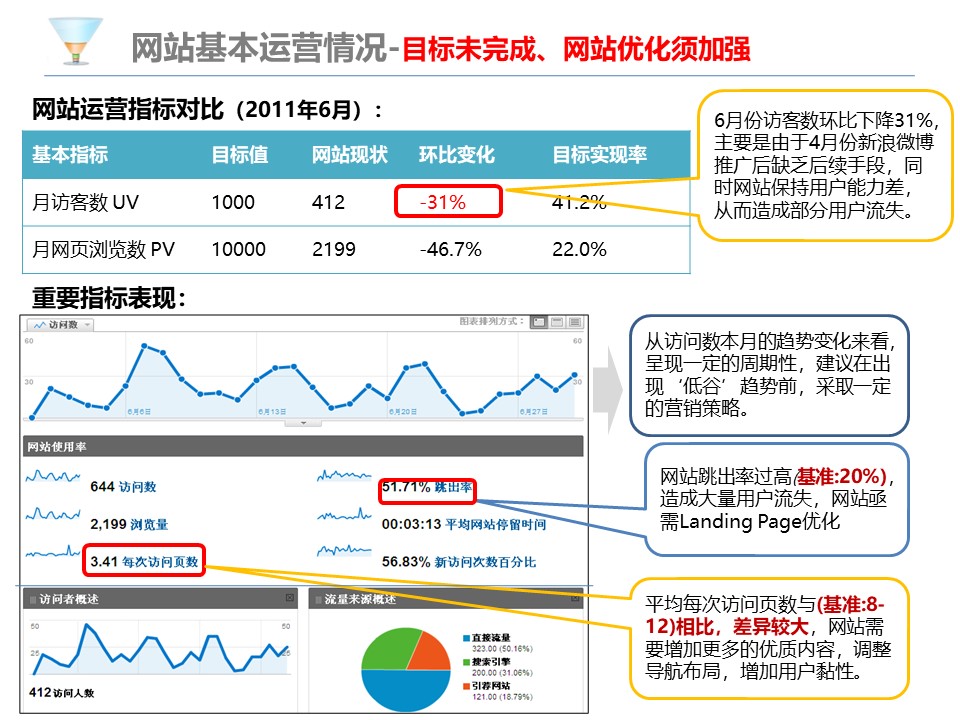Viewport: 960px width, 720px height.
Task: Click the 流量来源概述 widget title
Action: pyautogui.click(x=360, y=599)
